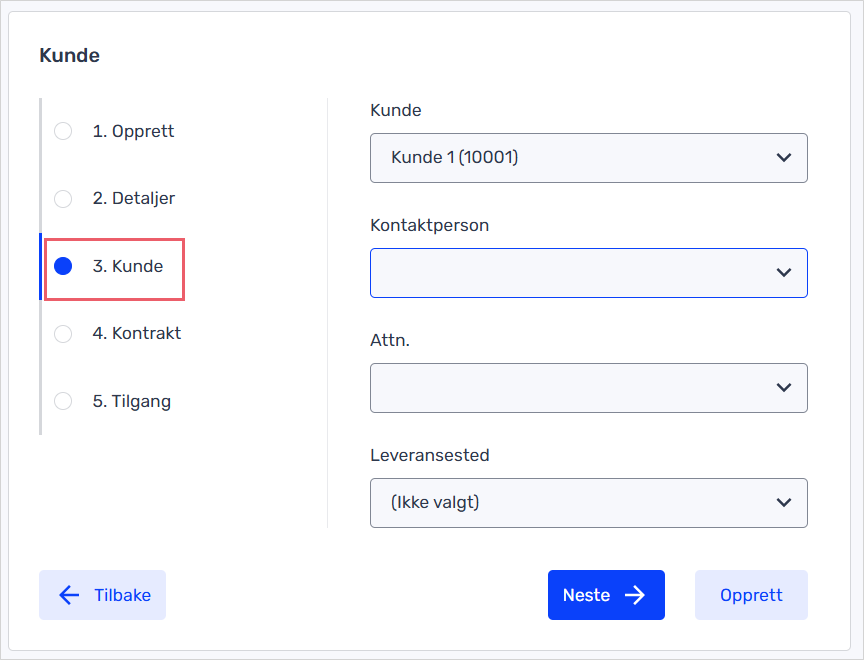This screenshot has width=864, height=660.
Task: Click chevron icon in Kunde dropdown
Action: (x=784, y=158)
